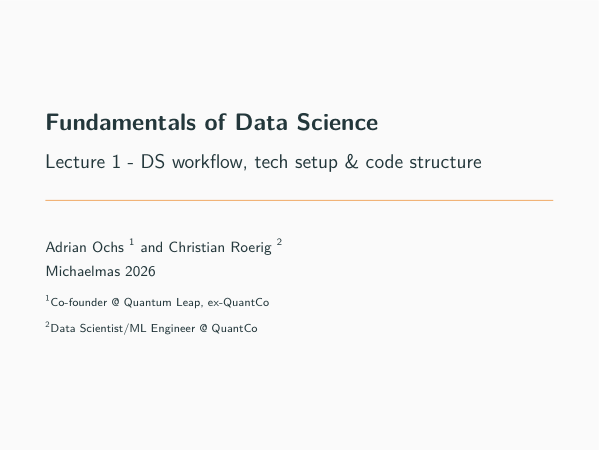Click superscript 1 after Adrian Ochs
Viewport: 600px width, 450px height.
(x=131, y=242)
